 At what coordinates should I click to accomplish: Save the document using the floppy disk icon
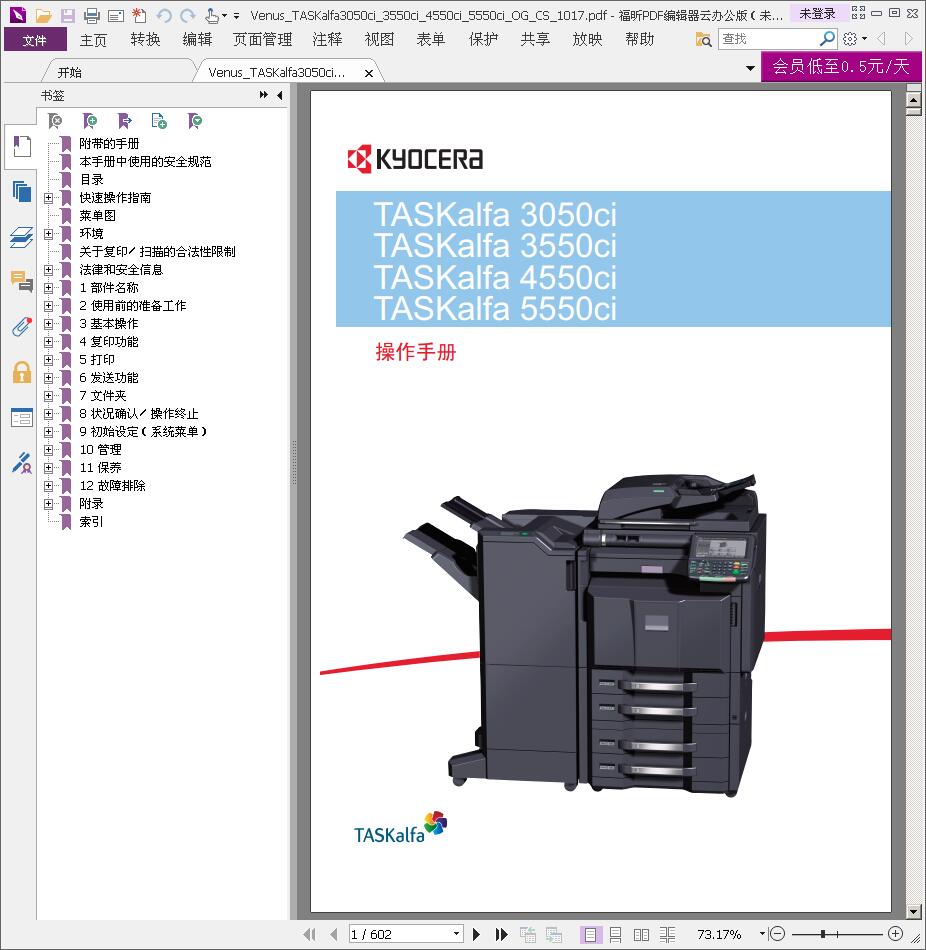tap(67, 15)
